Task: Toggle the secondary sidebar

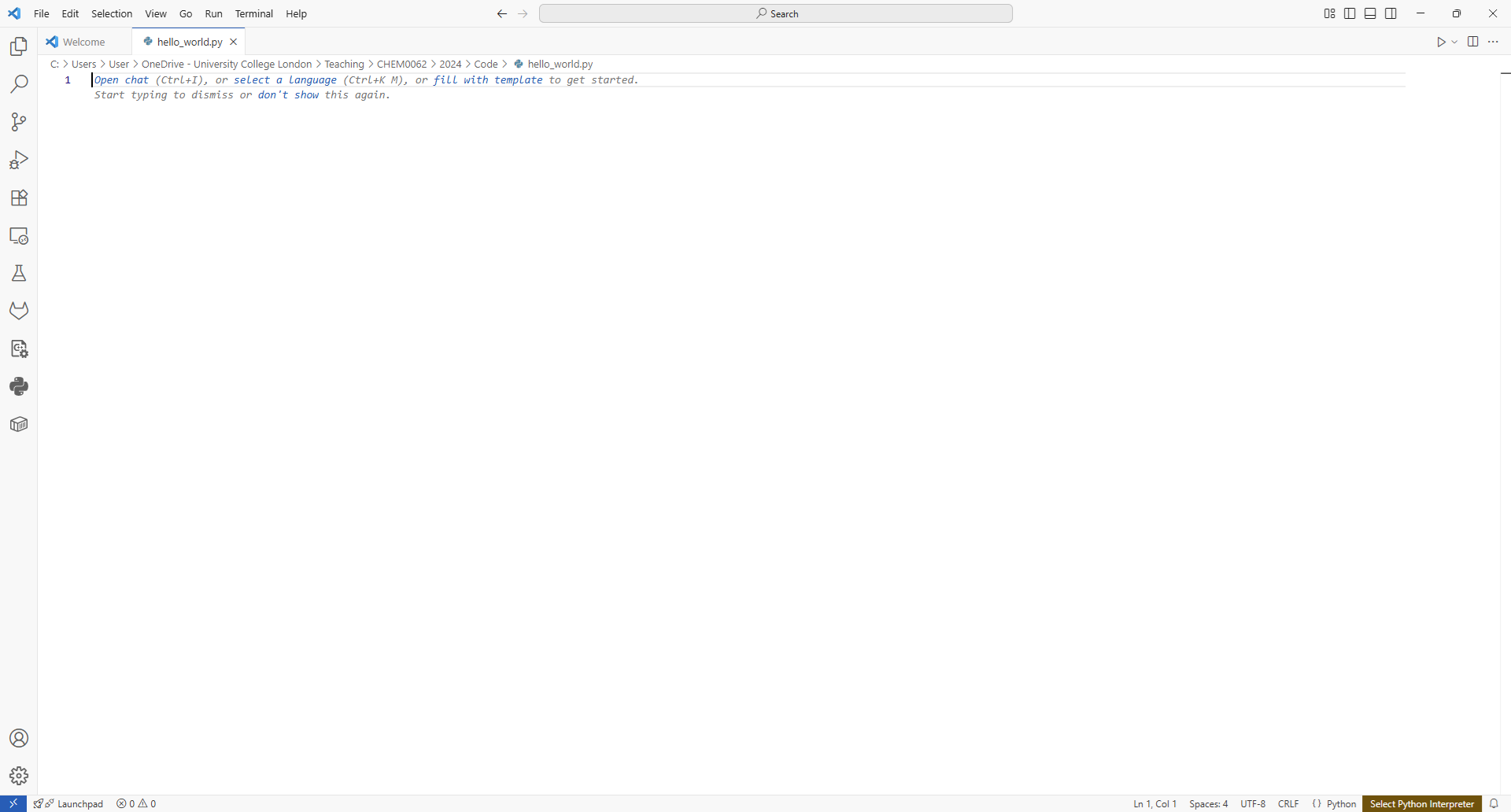Action: click(x=1391, y=13)
